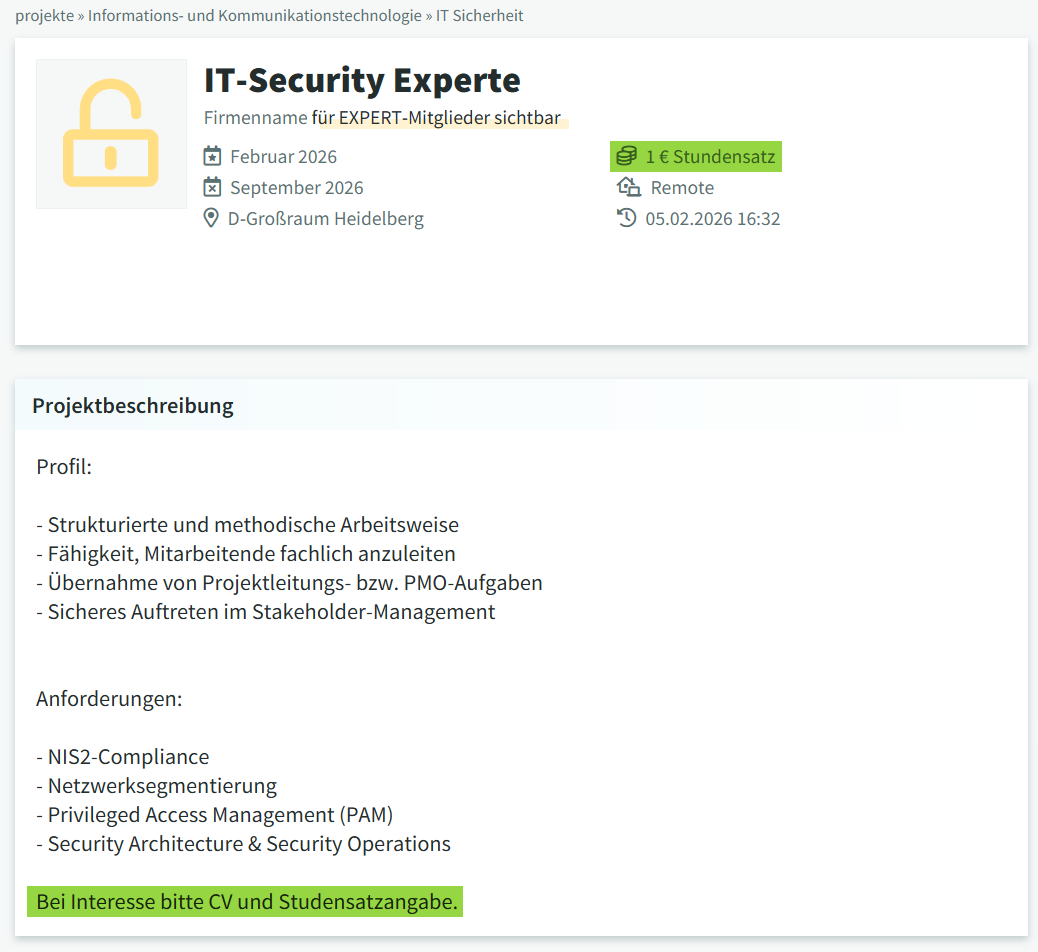Click the open padlock project thumbnail
Viewport: 1038px width, 952px height.
pos(111,134)
